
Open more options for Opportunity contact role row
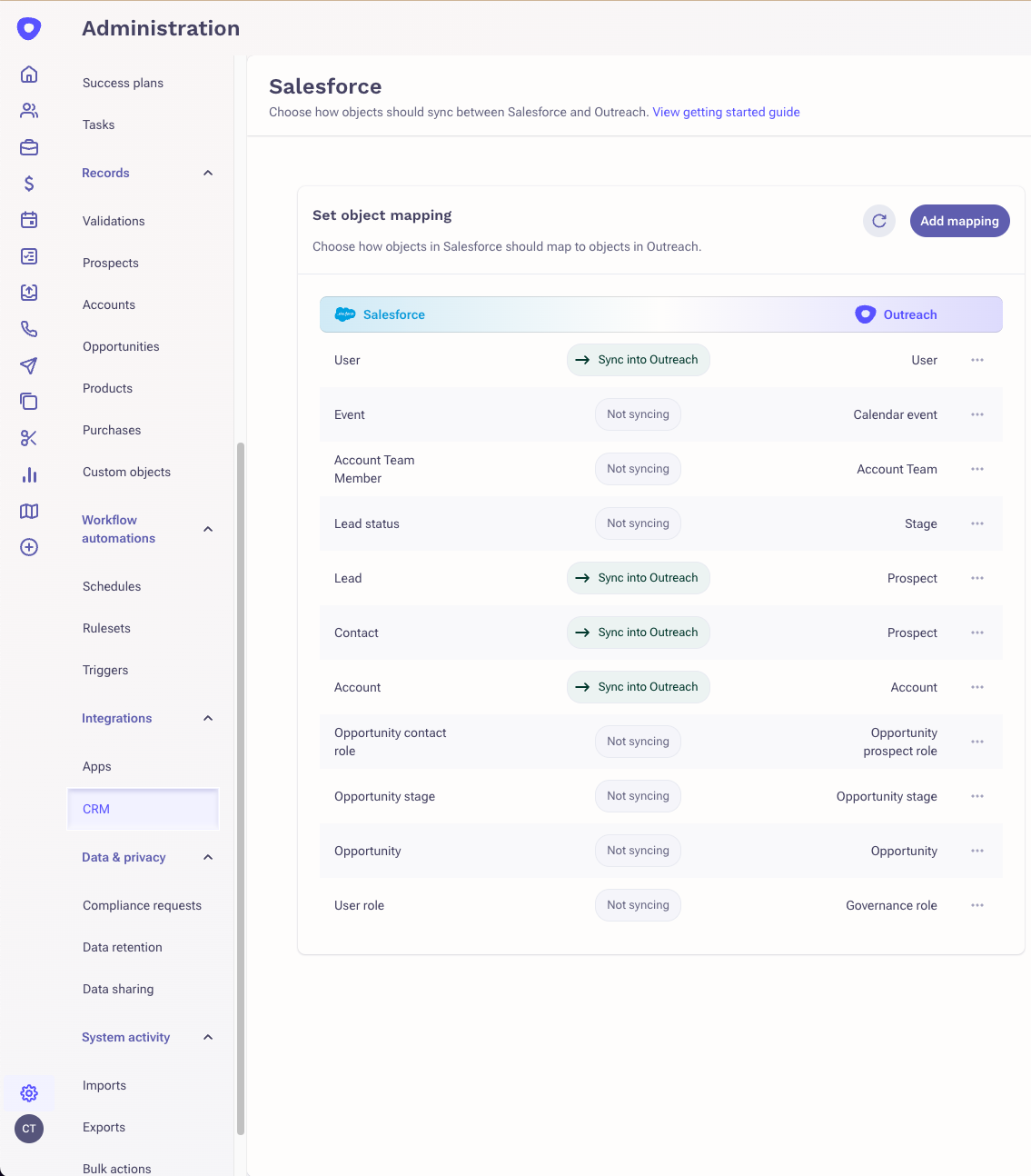click(x=977, y=742)
